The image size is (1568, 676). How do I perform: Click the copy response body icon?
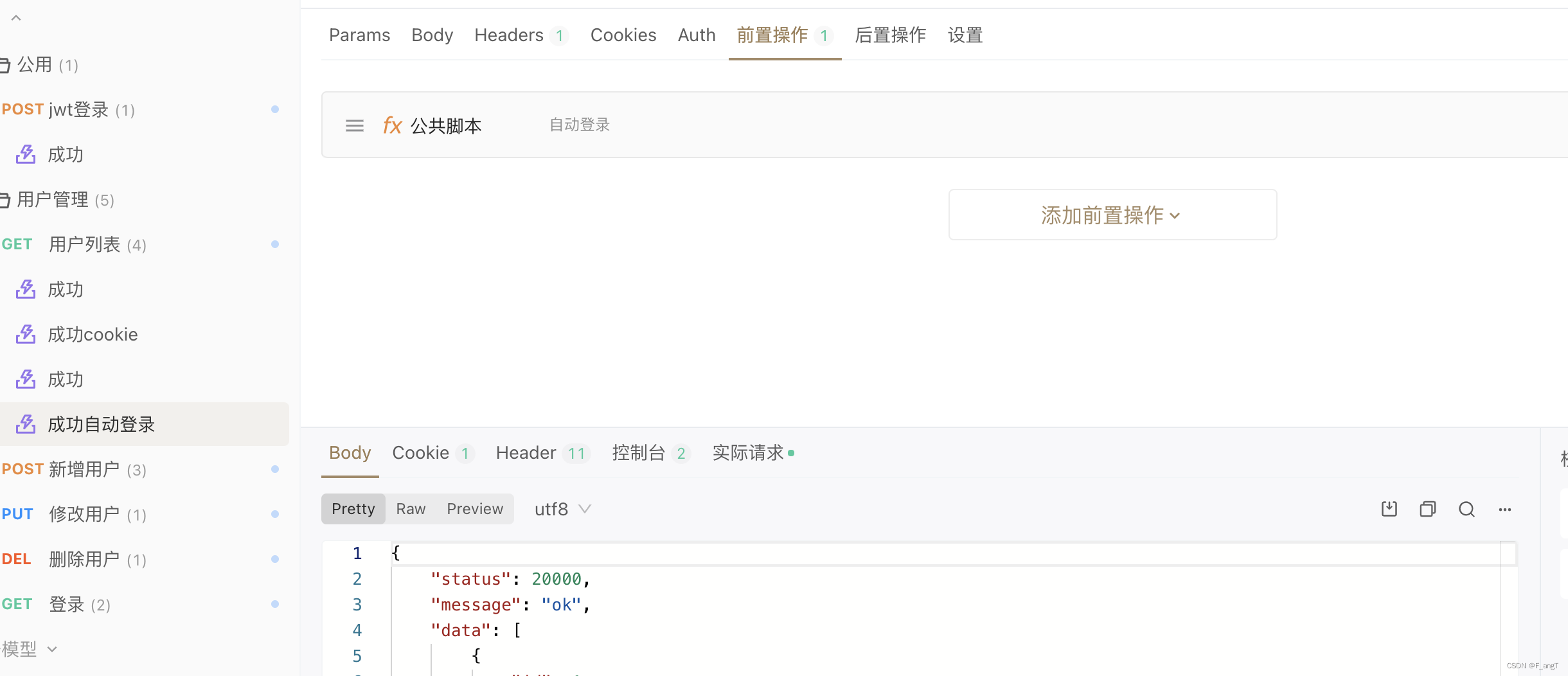click(1428, 508)
